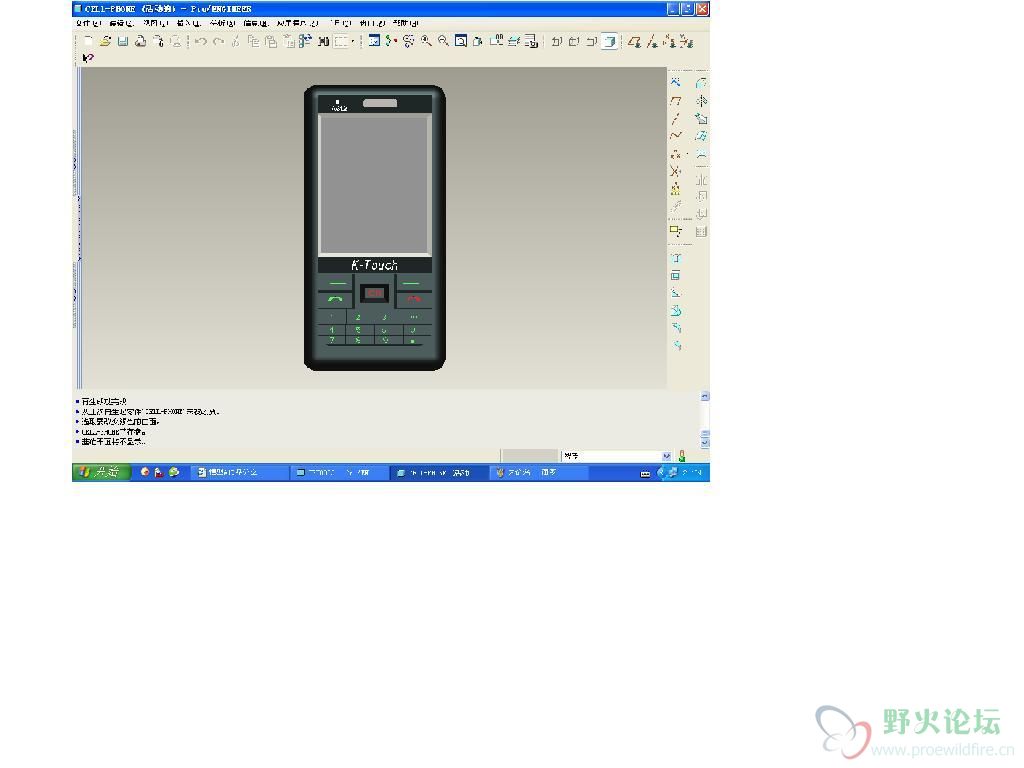Switch to the CELL-PHONE taskbar button
This screenshot has width=1024, height=768.
click(x=439, y=472)
